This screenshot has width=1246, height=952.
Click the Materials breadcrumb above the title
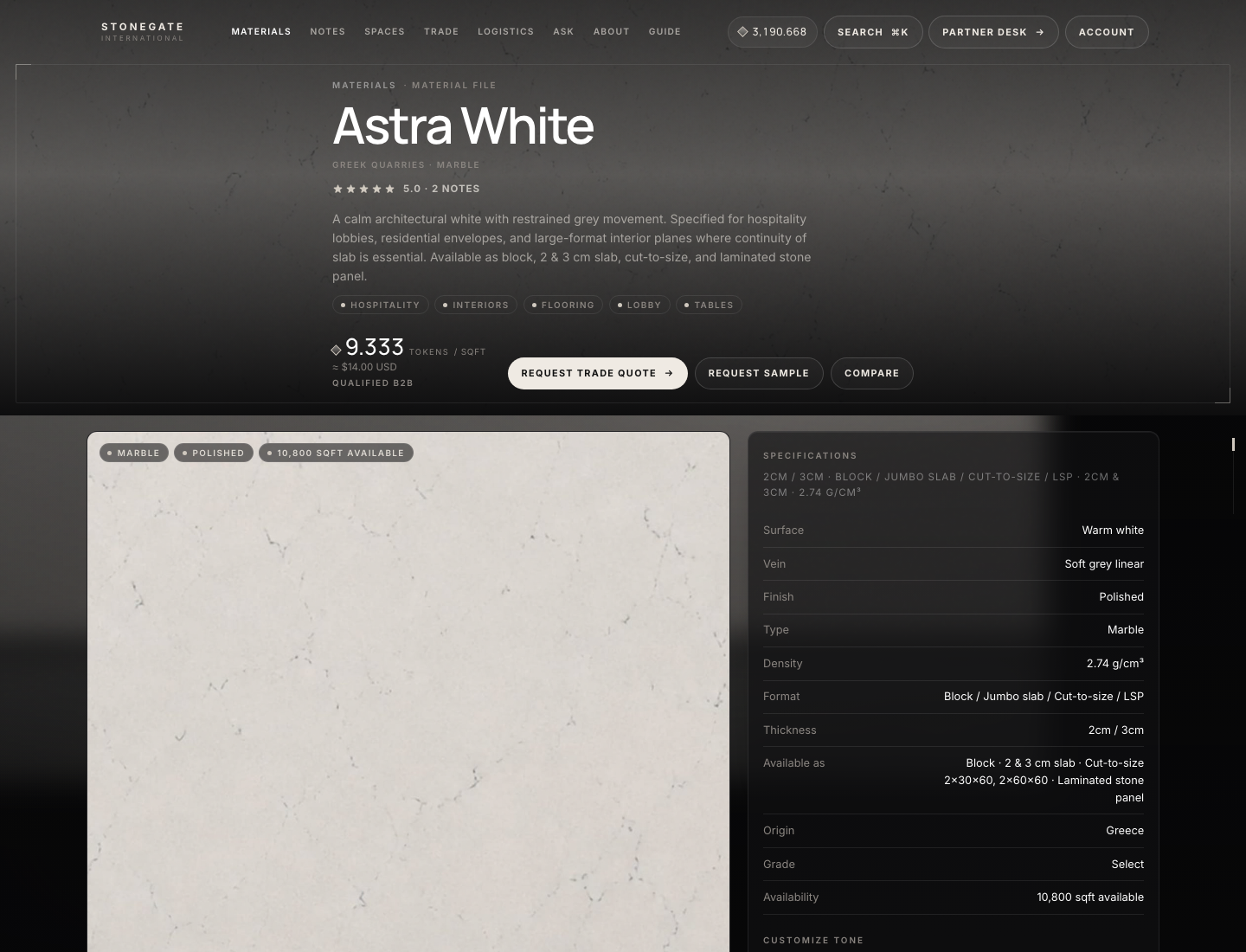click(x=364, y=86)
